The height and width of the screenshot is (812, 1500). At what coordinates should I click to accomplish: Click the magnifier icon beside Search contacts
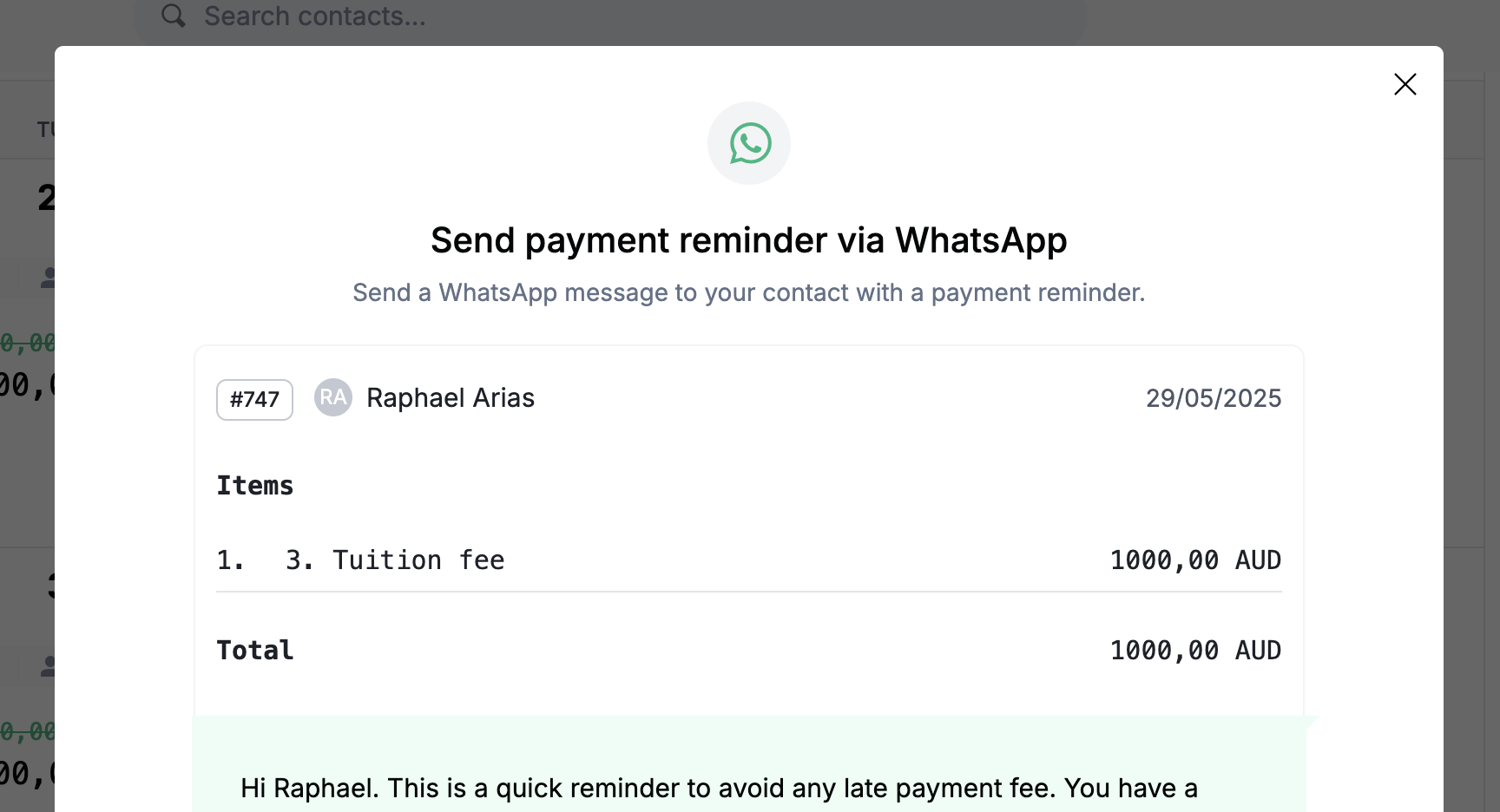(x=174, y=16)
